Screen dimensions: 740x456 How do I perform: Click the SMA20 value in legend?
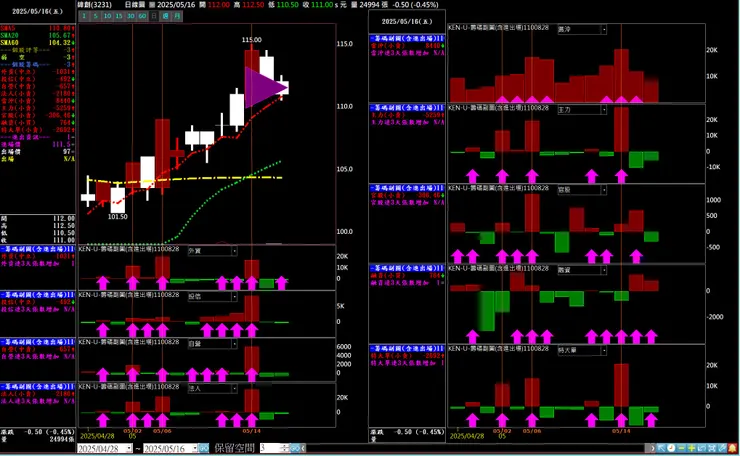(x=59, y=35)
